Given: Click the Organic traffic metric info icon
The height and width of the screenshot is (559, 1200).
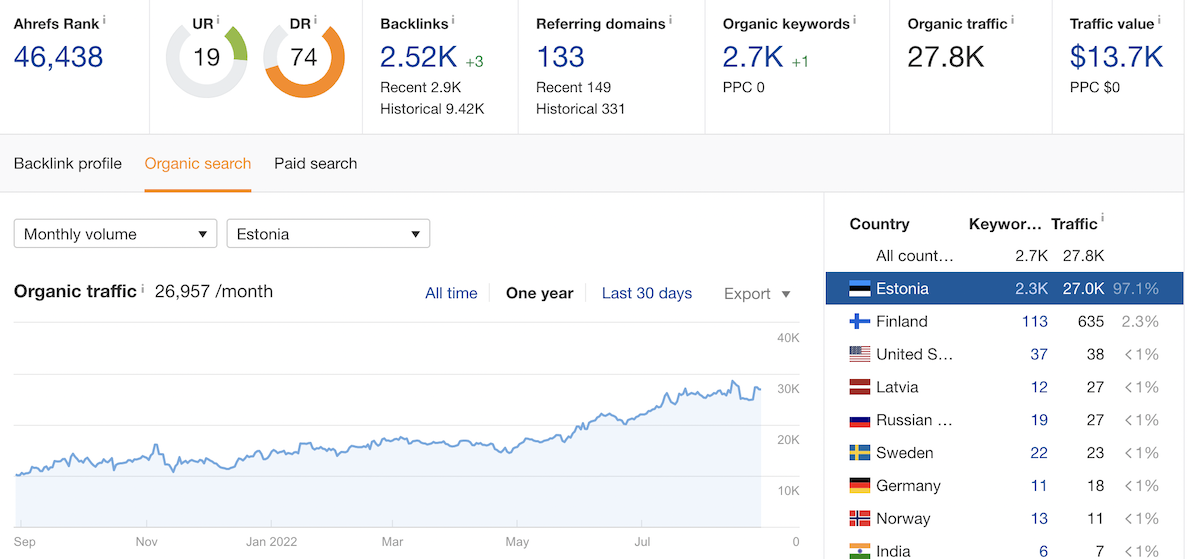Looking at the screenshot, I should (x=1011, y=19).
